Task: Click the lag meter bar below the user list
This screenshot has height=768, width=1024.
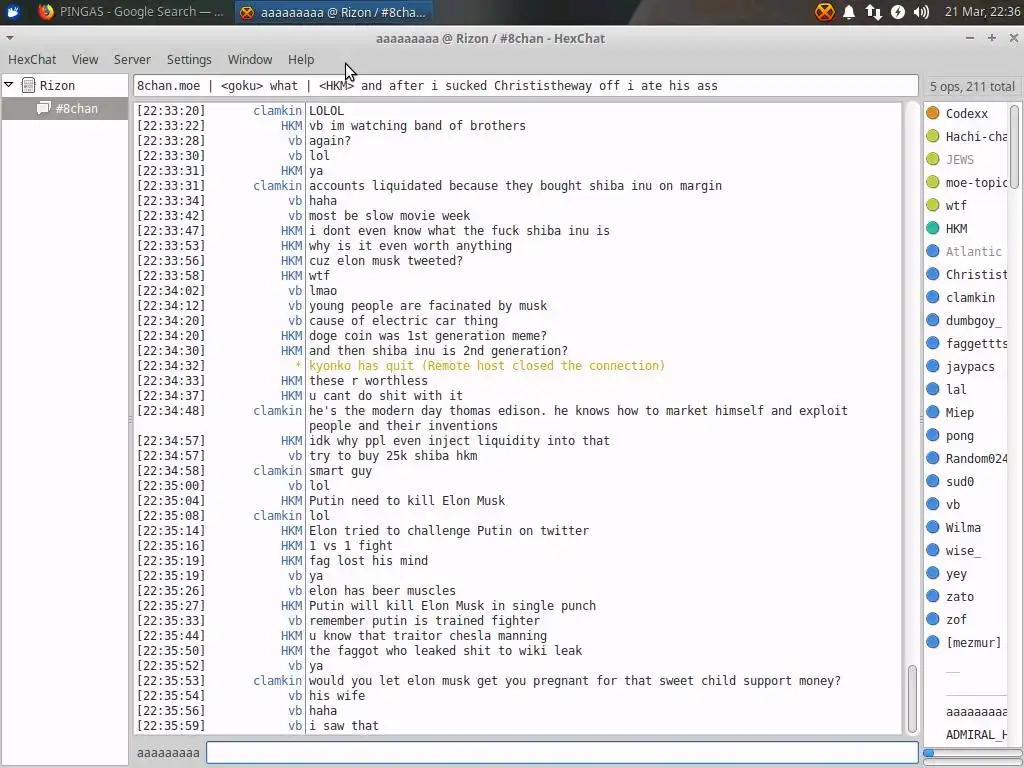Action: [x=970, y=753]
